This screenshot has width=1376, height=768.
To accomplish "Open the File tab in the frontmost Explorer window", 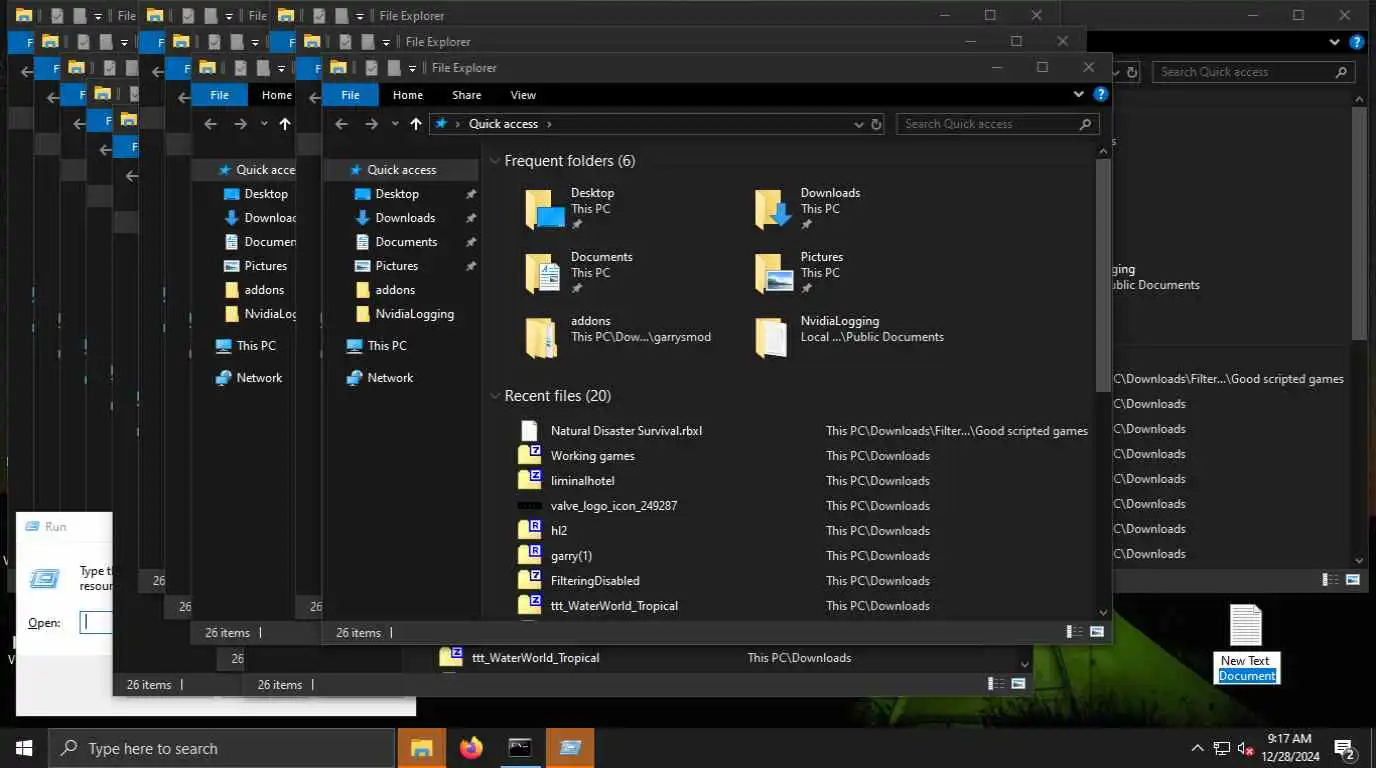I will 351,95.
